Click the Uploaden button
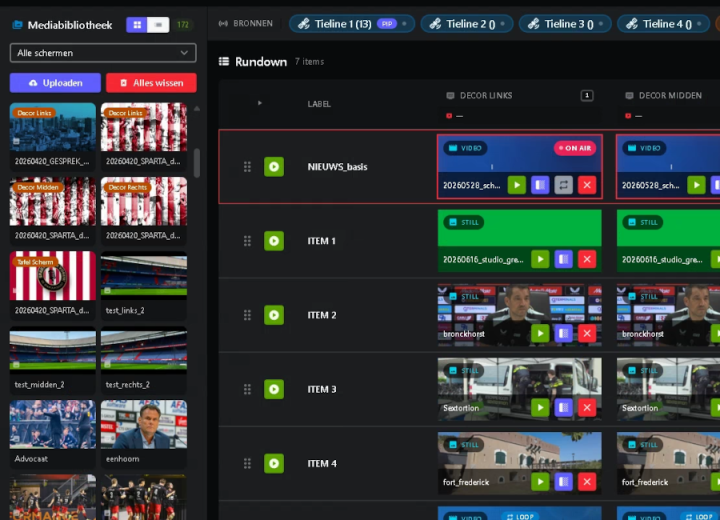Screen dimensions: 720x520 55,83
